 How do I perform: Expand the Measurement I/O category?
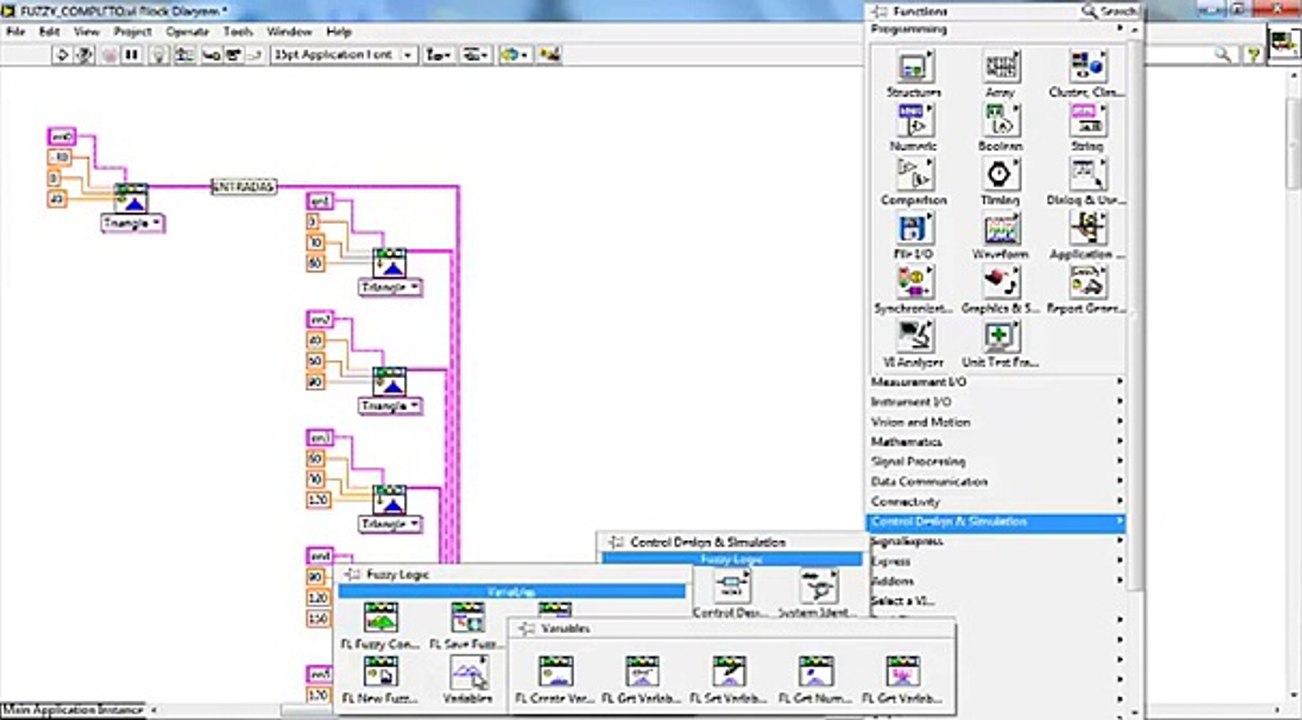pyautogui.click(x=996, y=382)
